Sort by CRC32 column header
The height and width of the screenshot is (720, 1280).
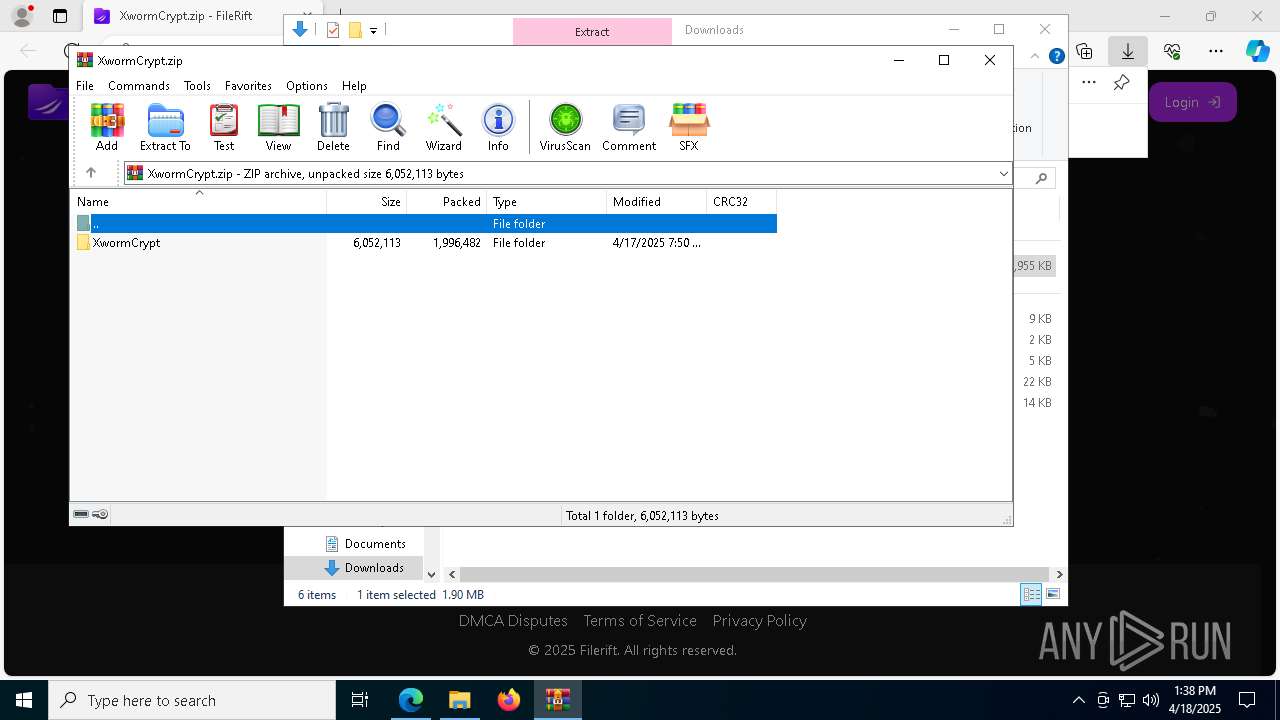click(x=741, y=202)
